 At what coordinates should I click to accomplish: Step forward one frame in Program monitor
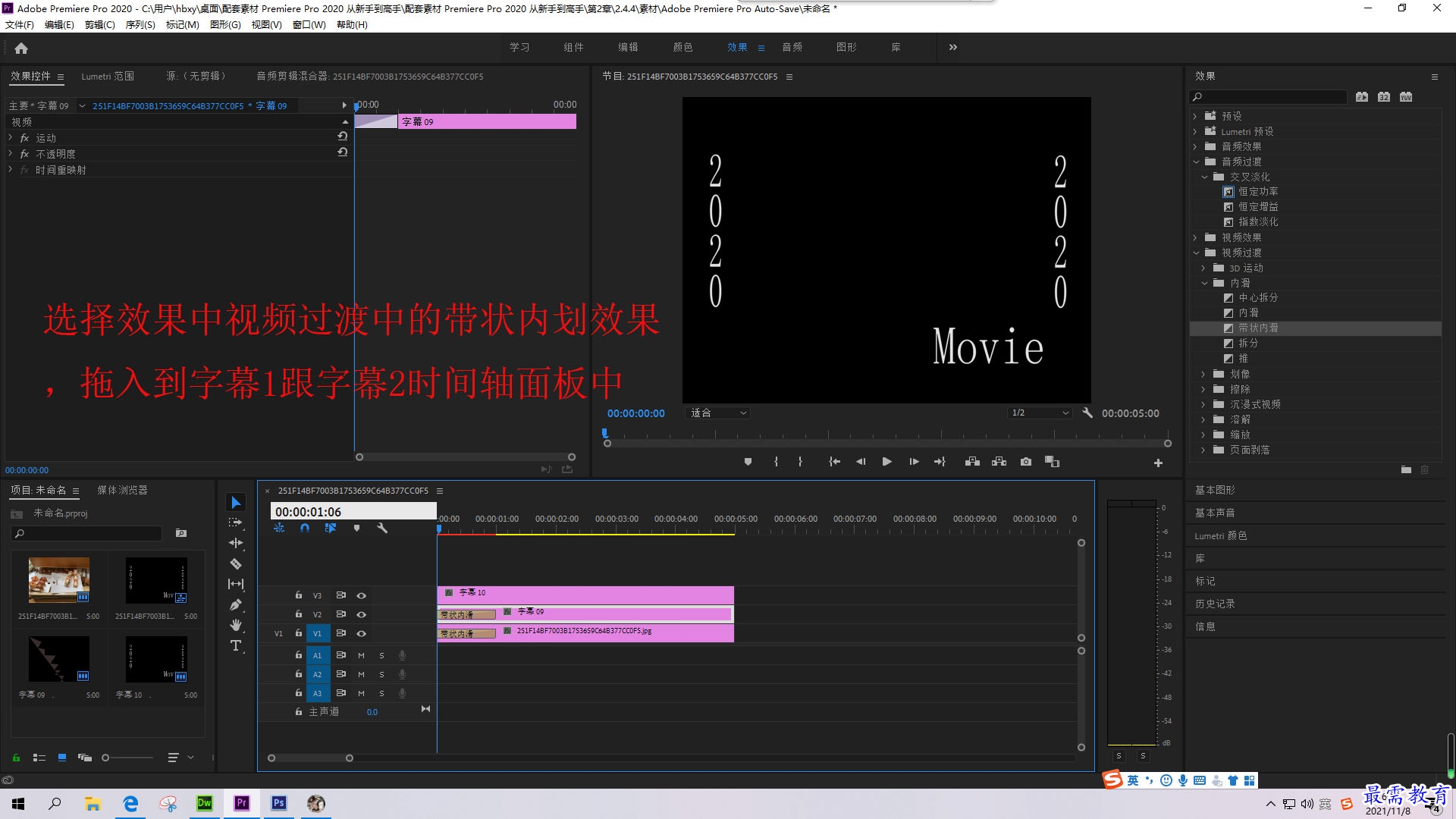(x=914, y=462)
